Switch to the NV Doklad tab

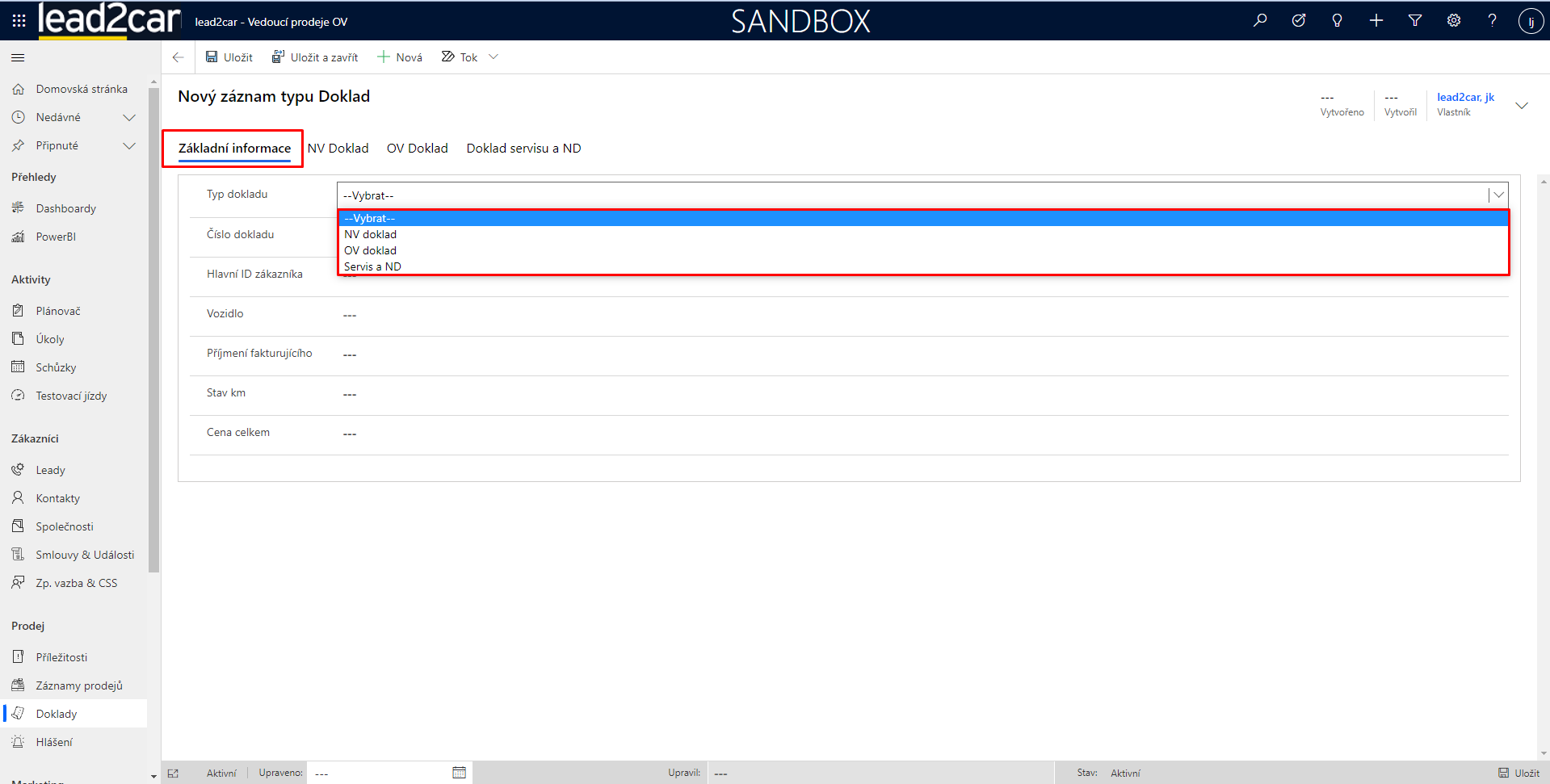tap(338, 149)
